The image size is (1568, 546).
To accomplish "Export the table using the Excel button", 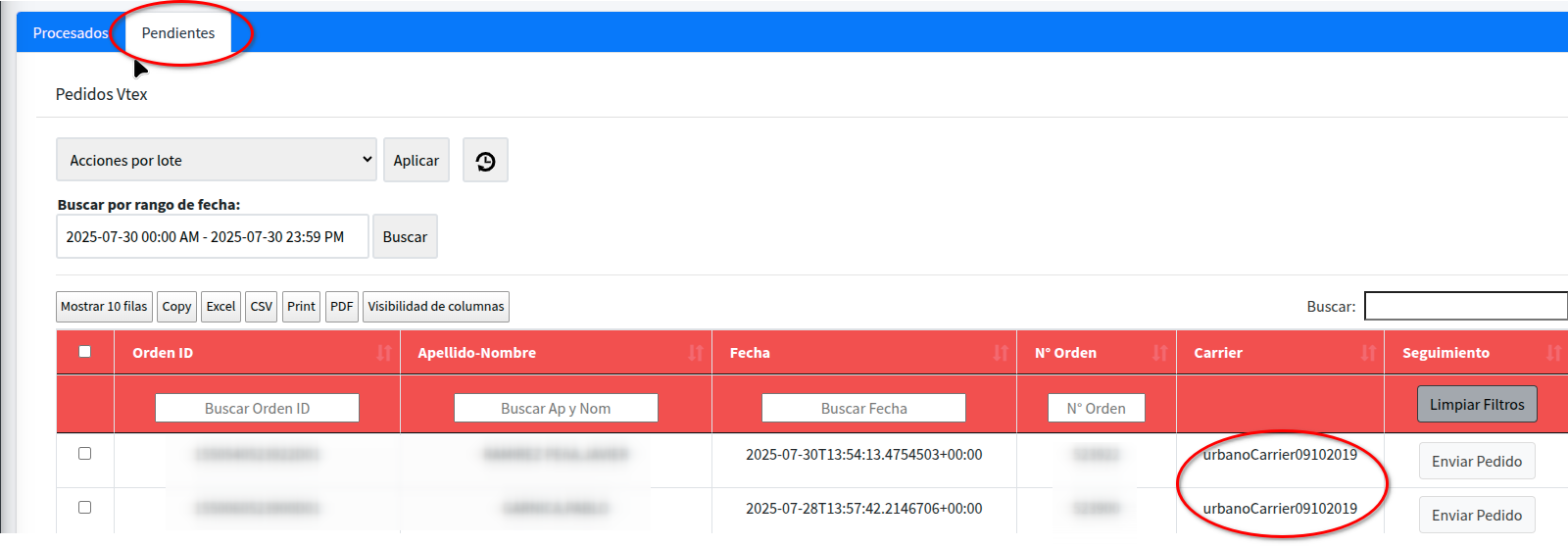I will [x=220, y=307].
